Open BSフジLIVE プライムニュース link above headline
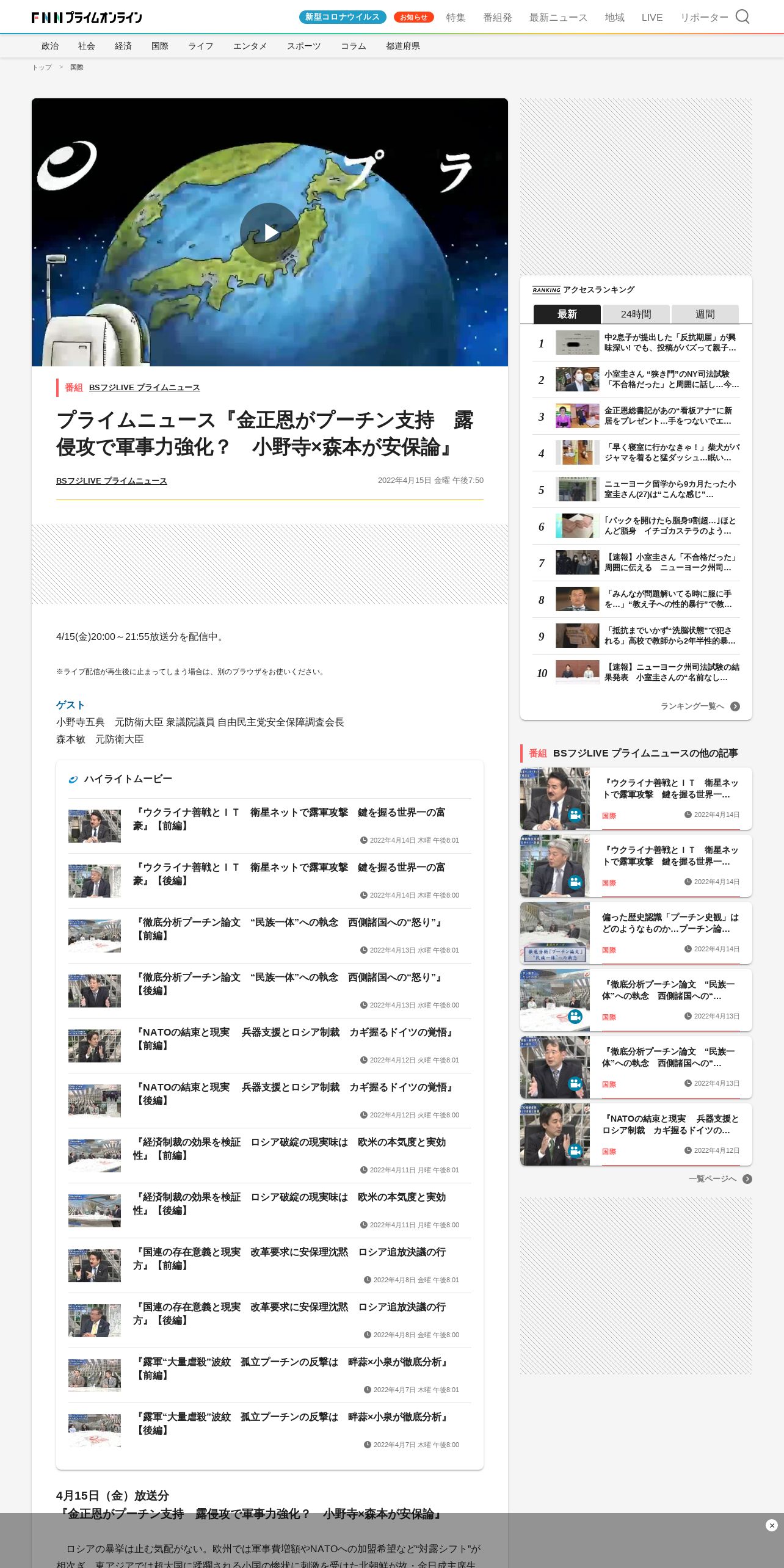This screenshot has width=784, height=1568. click(x=145, y=388)
